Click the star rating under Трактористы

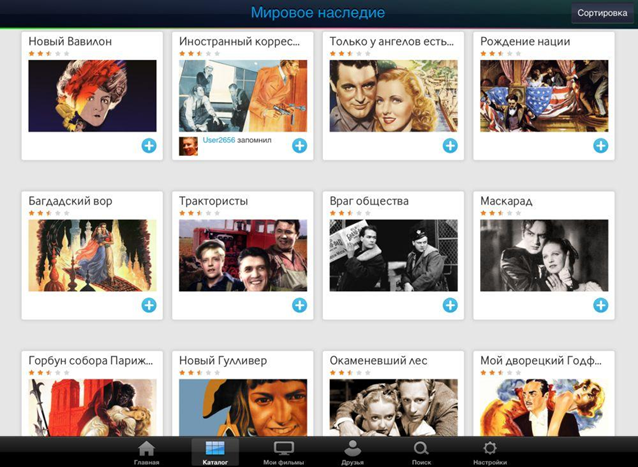199,213
